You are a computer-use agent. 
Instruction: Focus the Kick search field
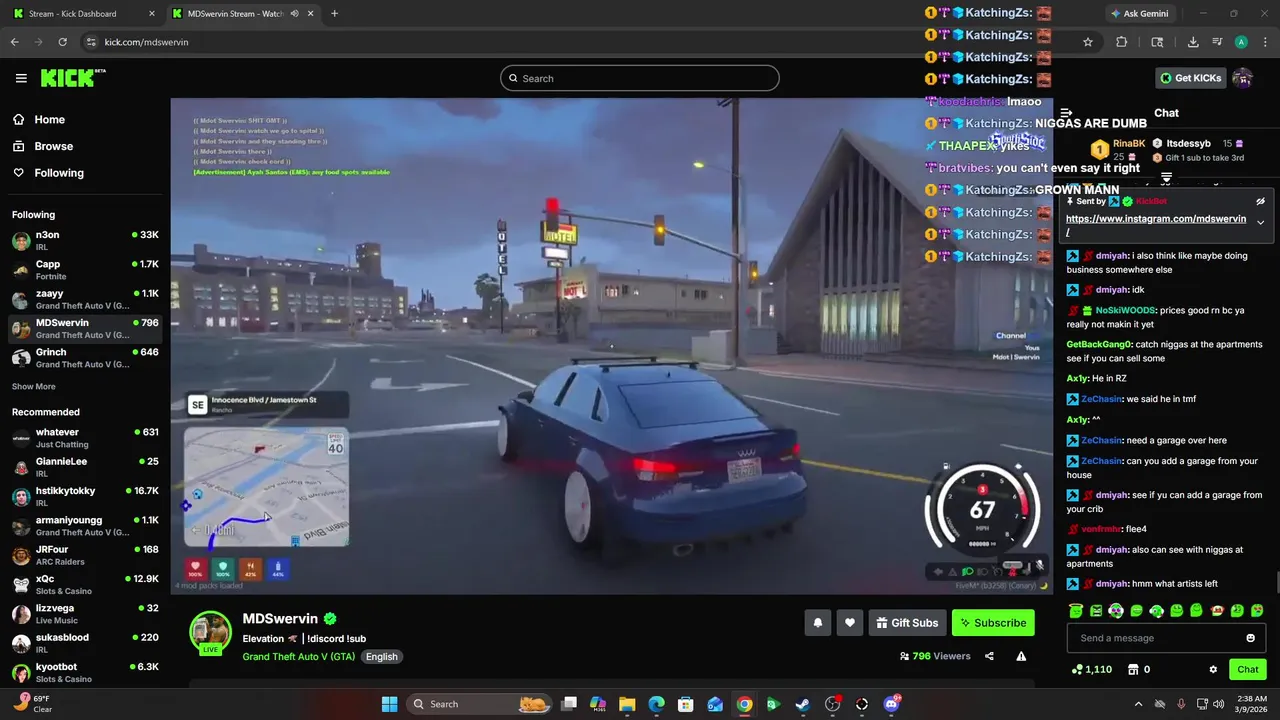(x=640, y=78)
